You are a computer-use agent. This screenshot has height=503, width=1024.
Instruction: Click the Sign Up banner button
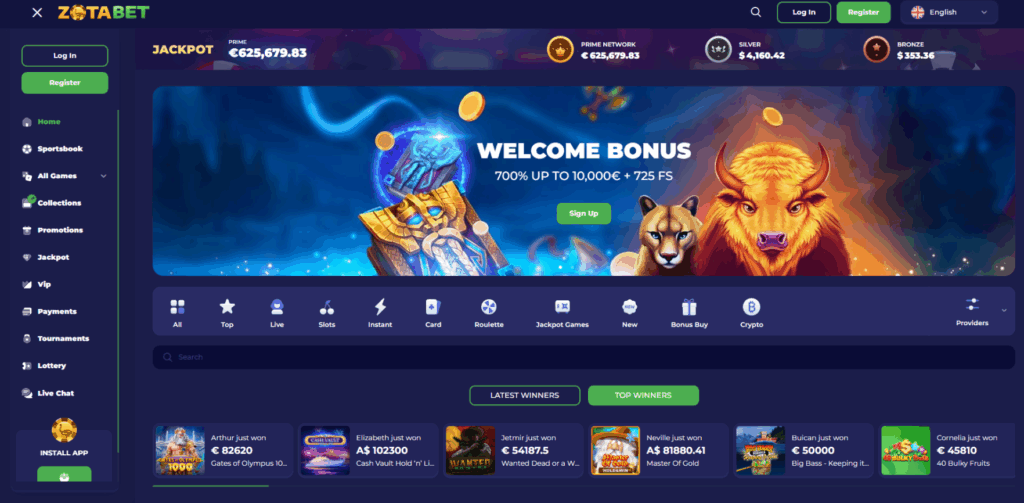coord(584,214)
